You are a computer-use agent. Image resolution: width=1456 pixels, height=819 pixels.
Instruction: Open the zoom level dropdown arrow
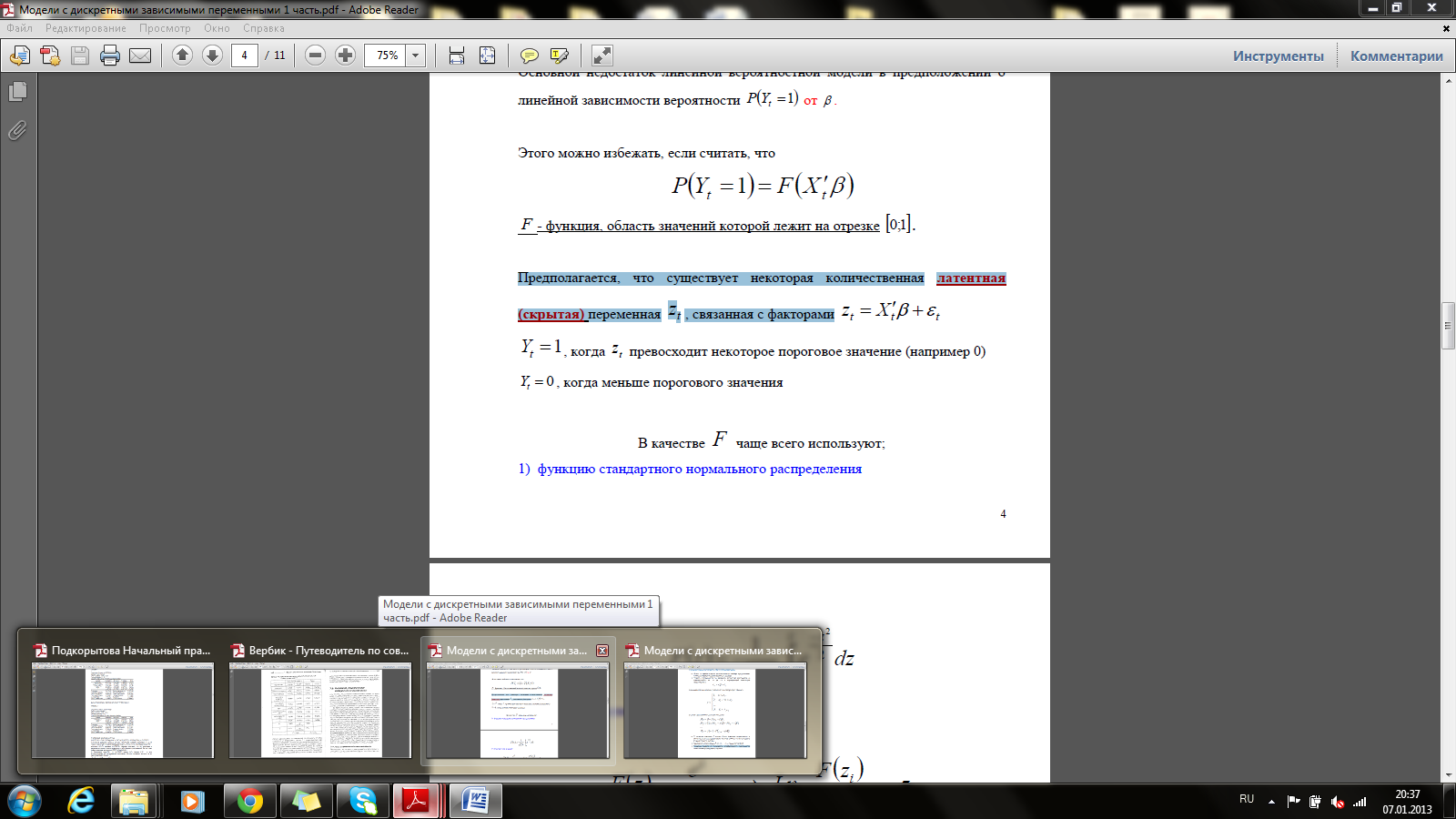click(416, 56)
